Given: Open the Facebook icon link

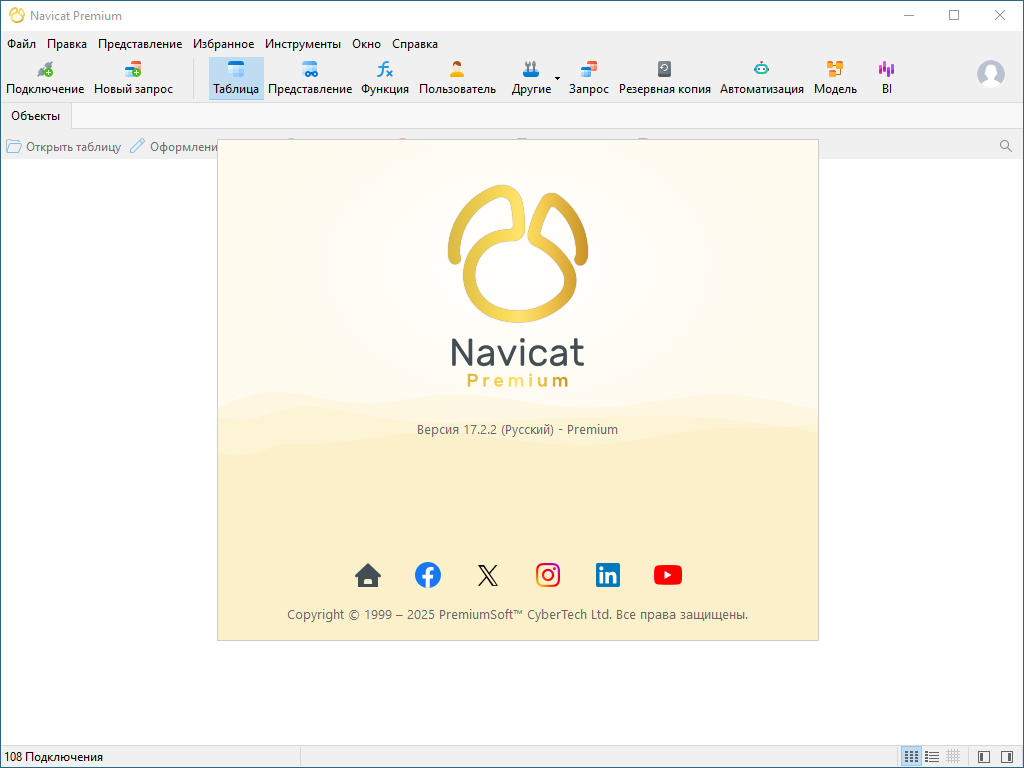Looking at the screenshot, I should (x=428, y=575).
